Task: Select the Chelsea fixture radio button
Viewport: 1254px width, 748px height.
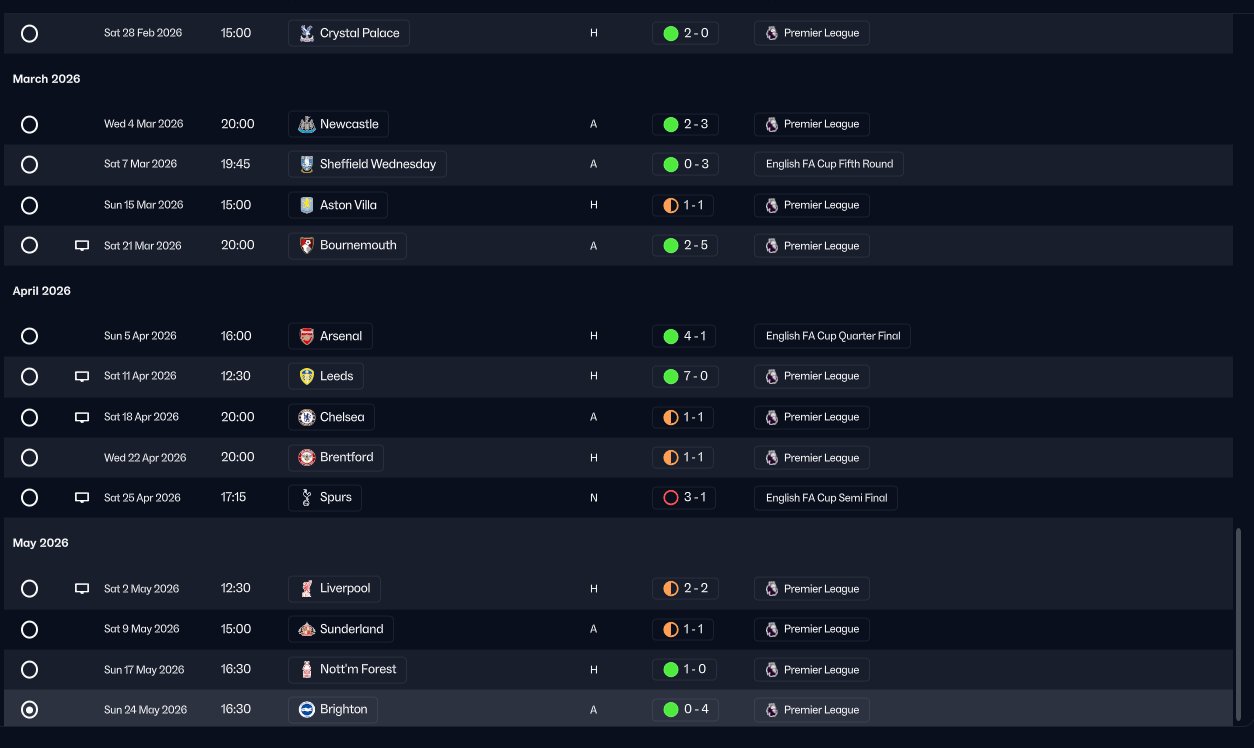Action: [30, 417]
